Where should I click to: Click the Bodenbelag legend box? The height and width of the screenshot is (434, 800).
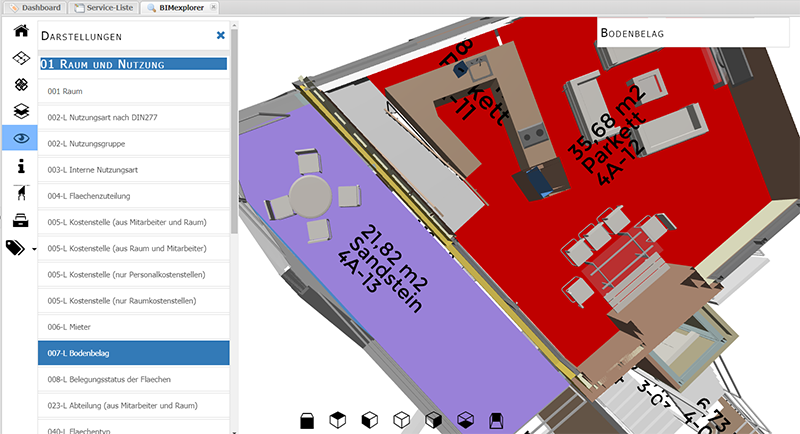[693, 33]
